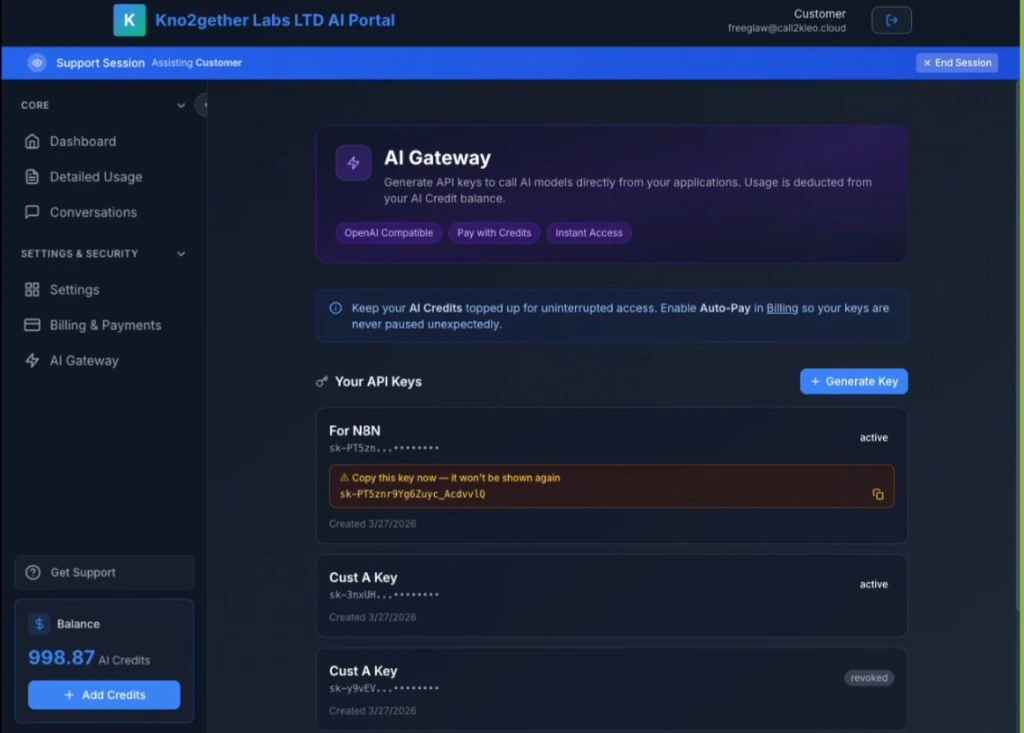1024x733 pixels.
Task: Click the Settings grid icon
Action: click(x=33, y=289)
